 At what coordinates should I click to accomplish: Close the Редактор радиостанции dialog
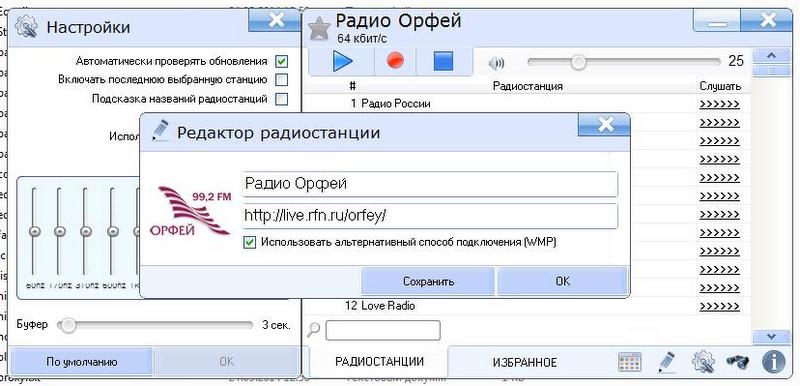coord(605,124)
